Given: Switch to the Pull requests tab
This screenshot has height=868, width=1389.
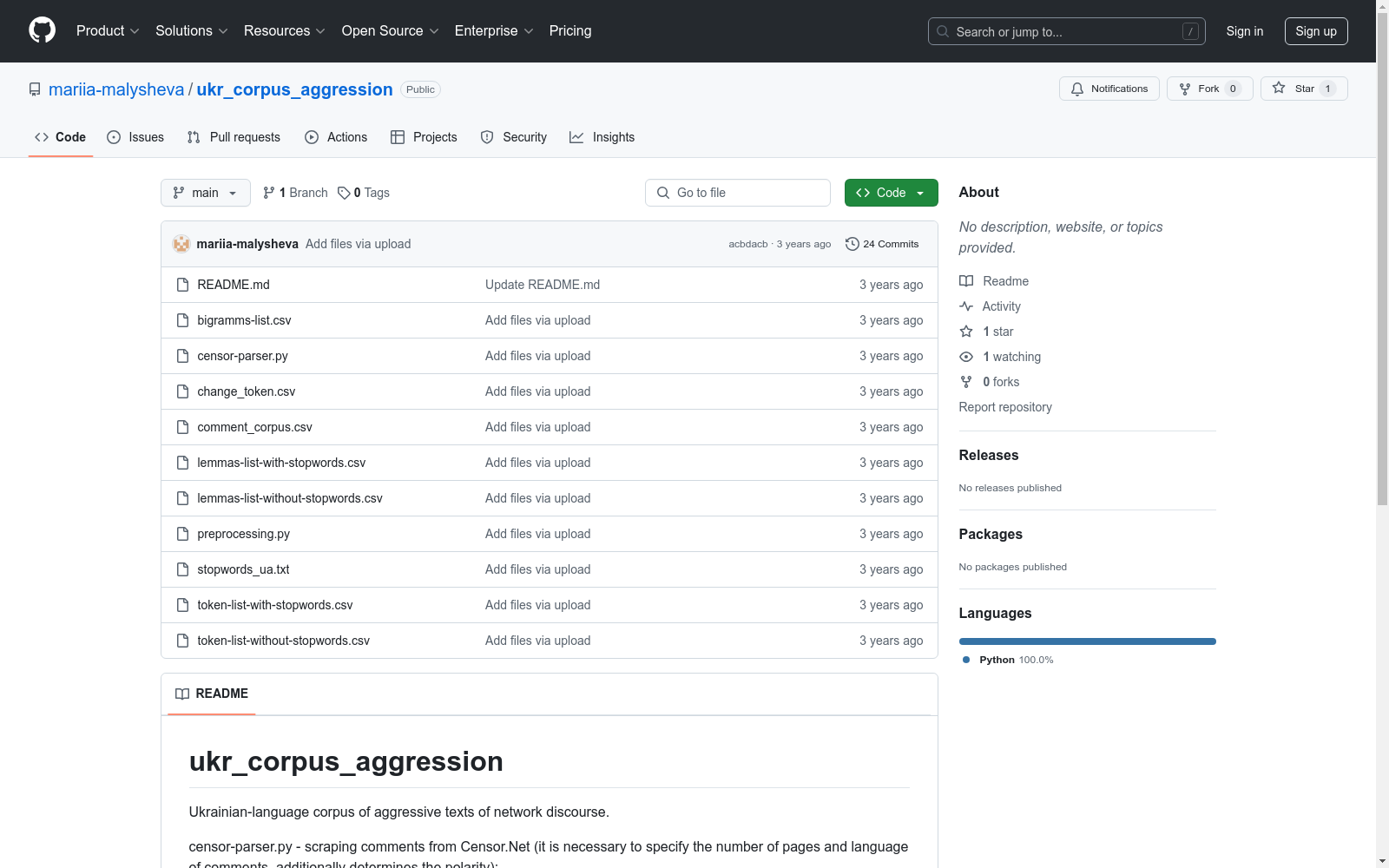Looking at the screenshot, I should pyautogui.click(x=234, y=137).
